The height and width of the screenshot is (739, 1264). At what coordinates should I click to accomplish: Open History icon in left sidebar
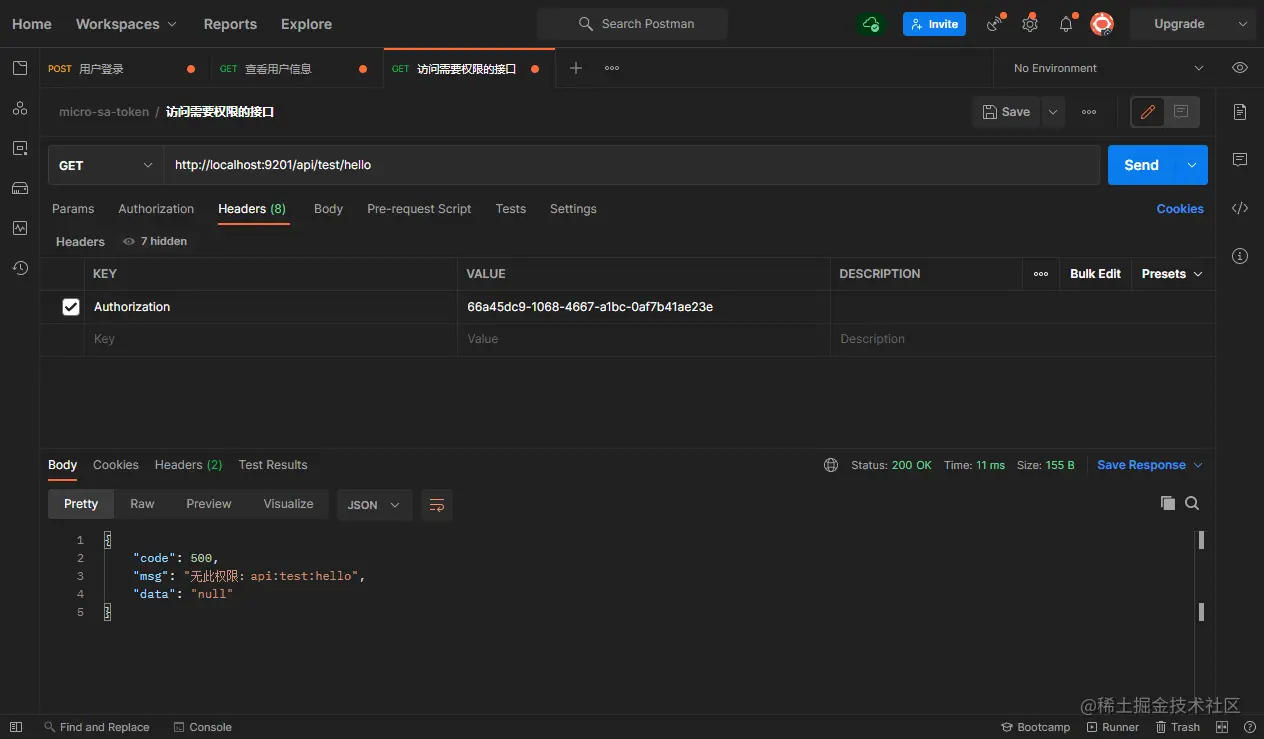[x=20, y=268]
